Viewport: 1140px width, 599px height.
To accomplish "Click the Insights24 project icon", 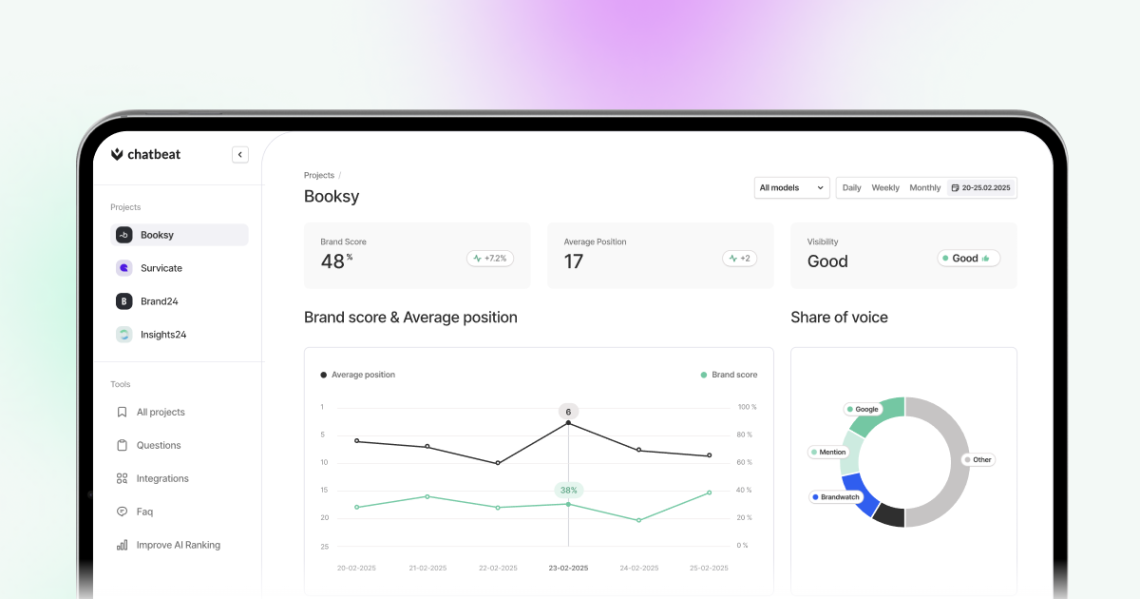I will pos(124,334).
